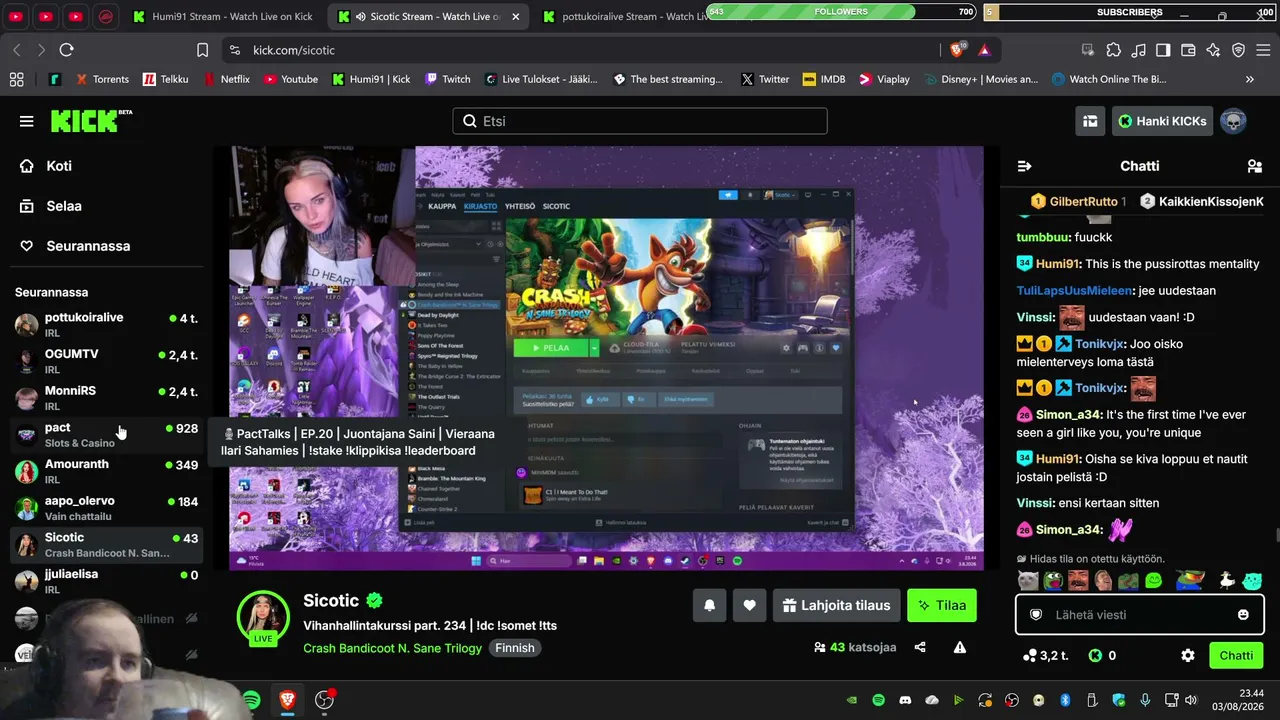Click the Lähetä viesti chat input
Screen dimensions: 1280x720
[1139, 614]
